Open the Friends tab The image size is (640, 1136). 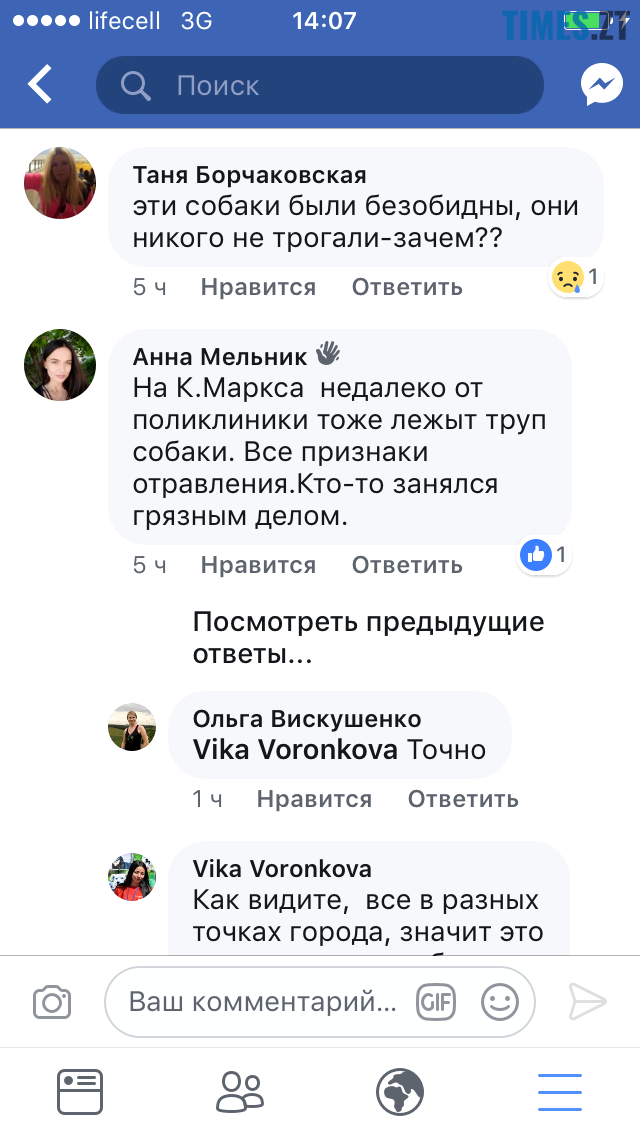click(x=240, y=1091)
